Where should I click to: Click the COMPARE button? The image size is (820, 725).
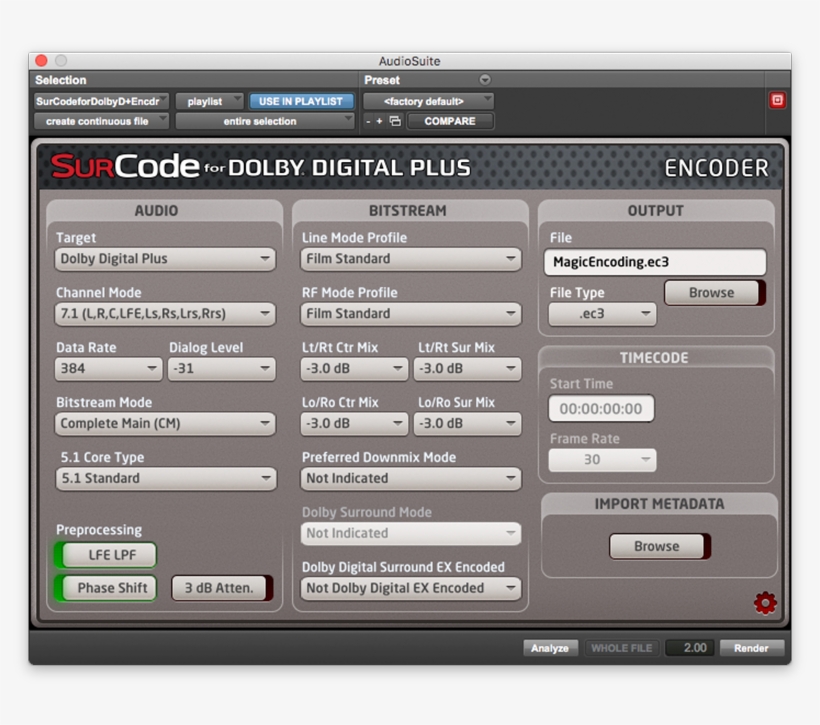pyautogui.click(x=450, y=121)
